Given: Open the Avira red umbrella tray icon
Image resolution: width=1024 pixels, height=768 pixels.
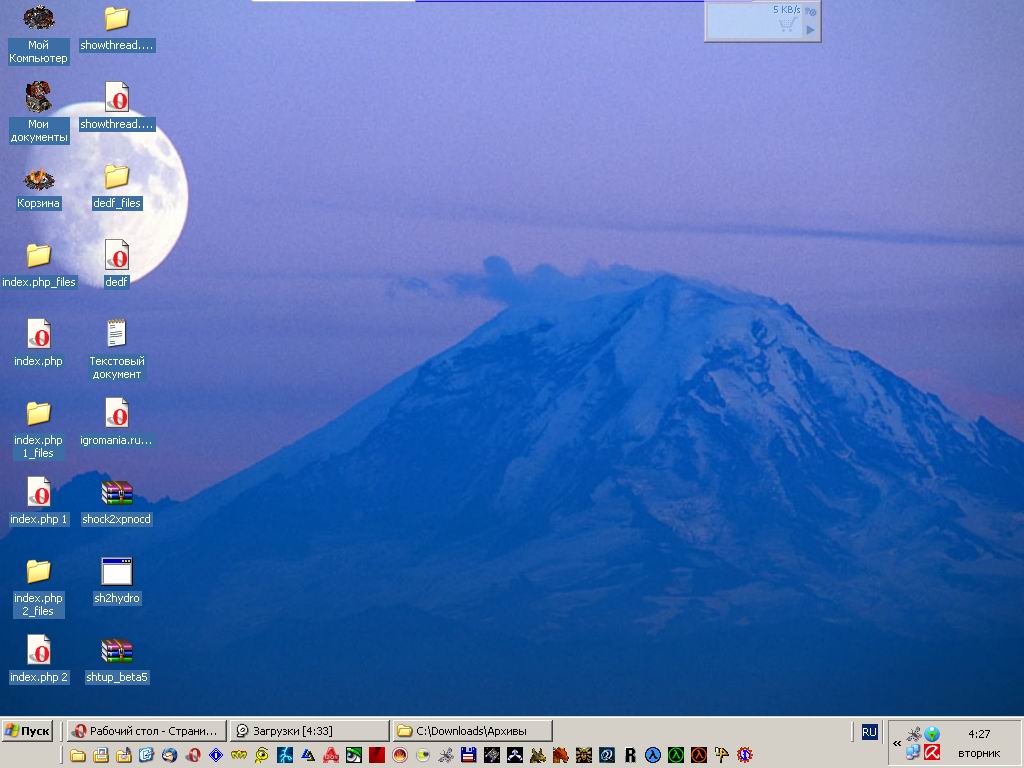Looking at the screenshot, I should tap(932, 752).
